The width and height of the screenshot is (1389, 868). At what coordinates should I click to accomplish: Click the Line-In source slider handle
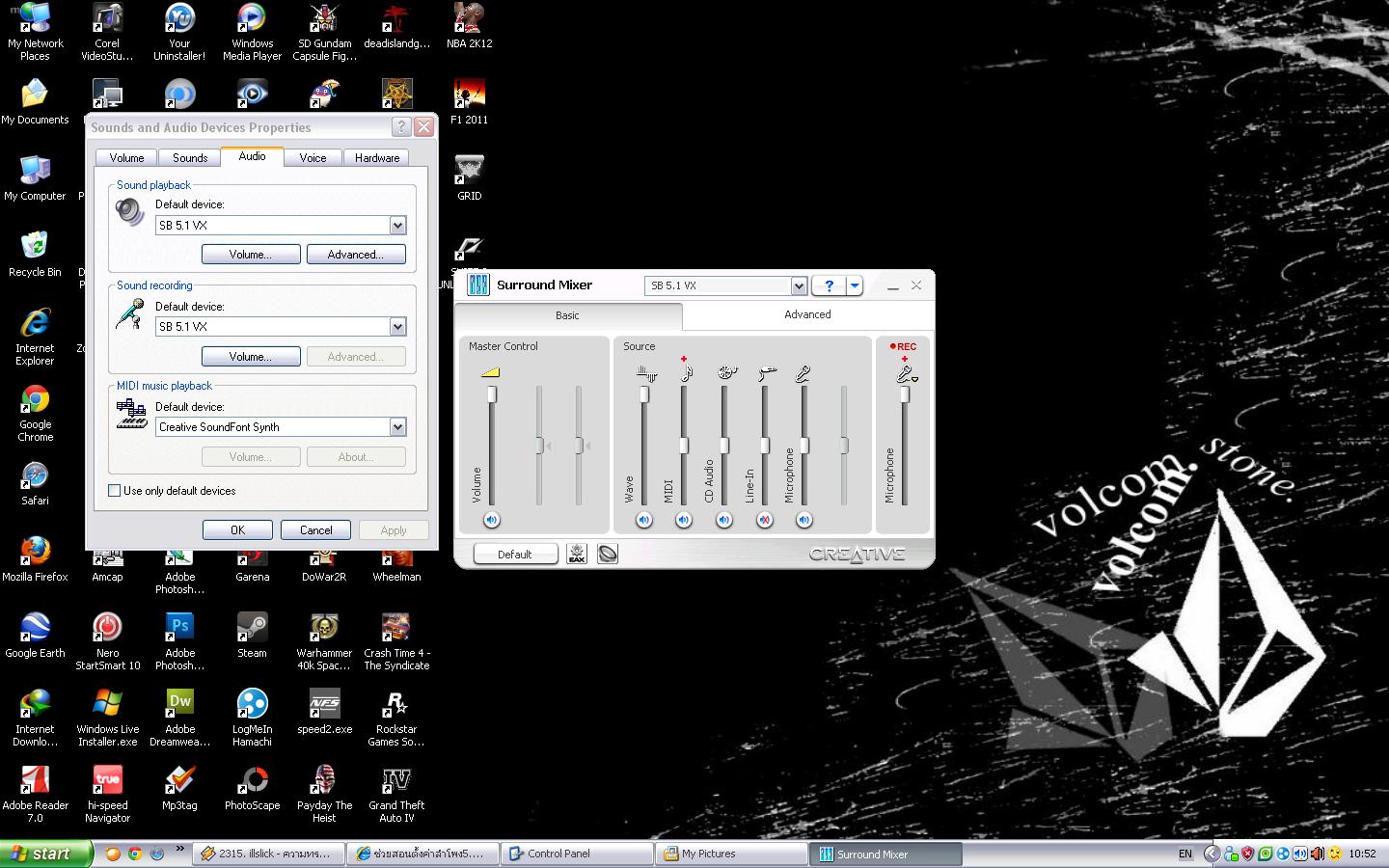click(x=765, y=446)
